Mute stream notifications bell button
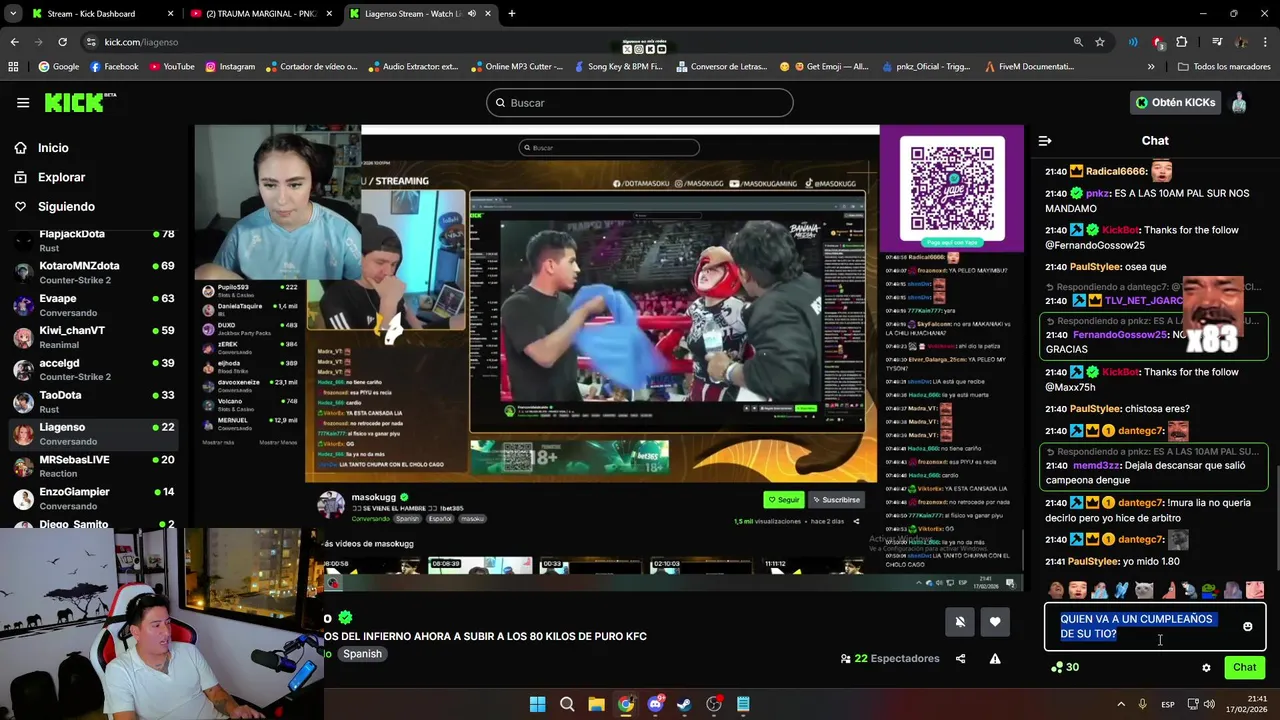This screenshot has width=1280, height=720. 960,622
